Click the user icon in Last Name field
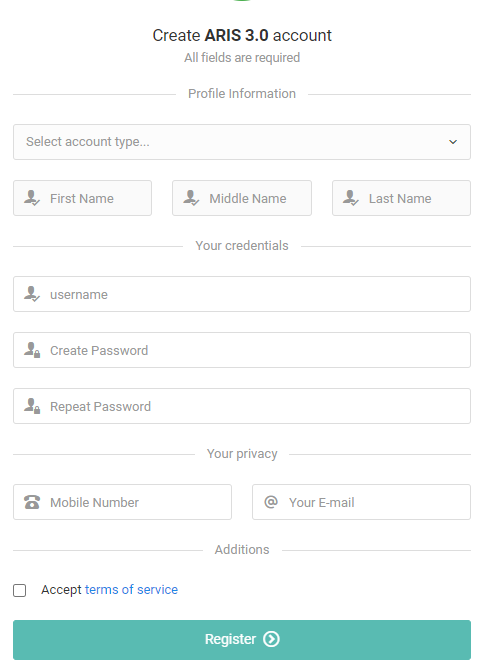Image resolution: width=490 pixels, height=665 pixels. tap(350, 198)
